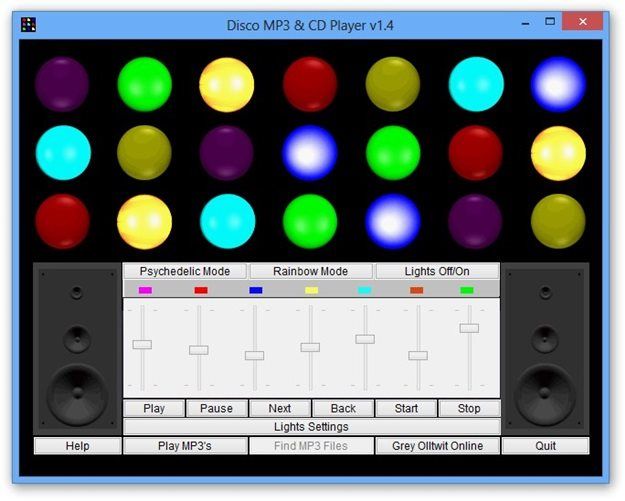Click olive light in middle row
Image resolution: width=625 pixels, height=501 pixels.
click(144, 153)
